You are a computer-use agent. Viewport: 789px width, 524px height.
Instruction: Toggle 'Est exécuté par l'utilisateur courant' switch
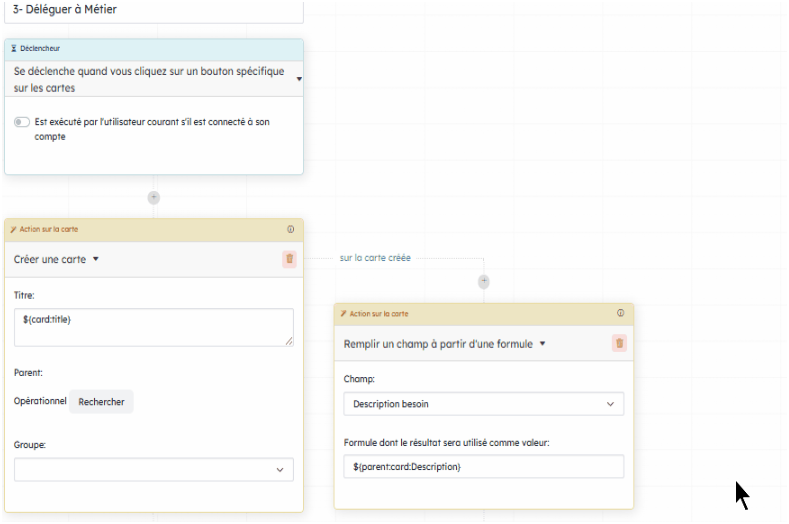[22, 122]
